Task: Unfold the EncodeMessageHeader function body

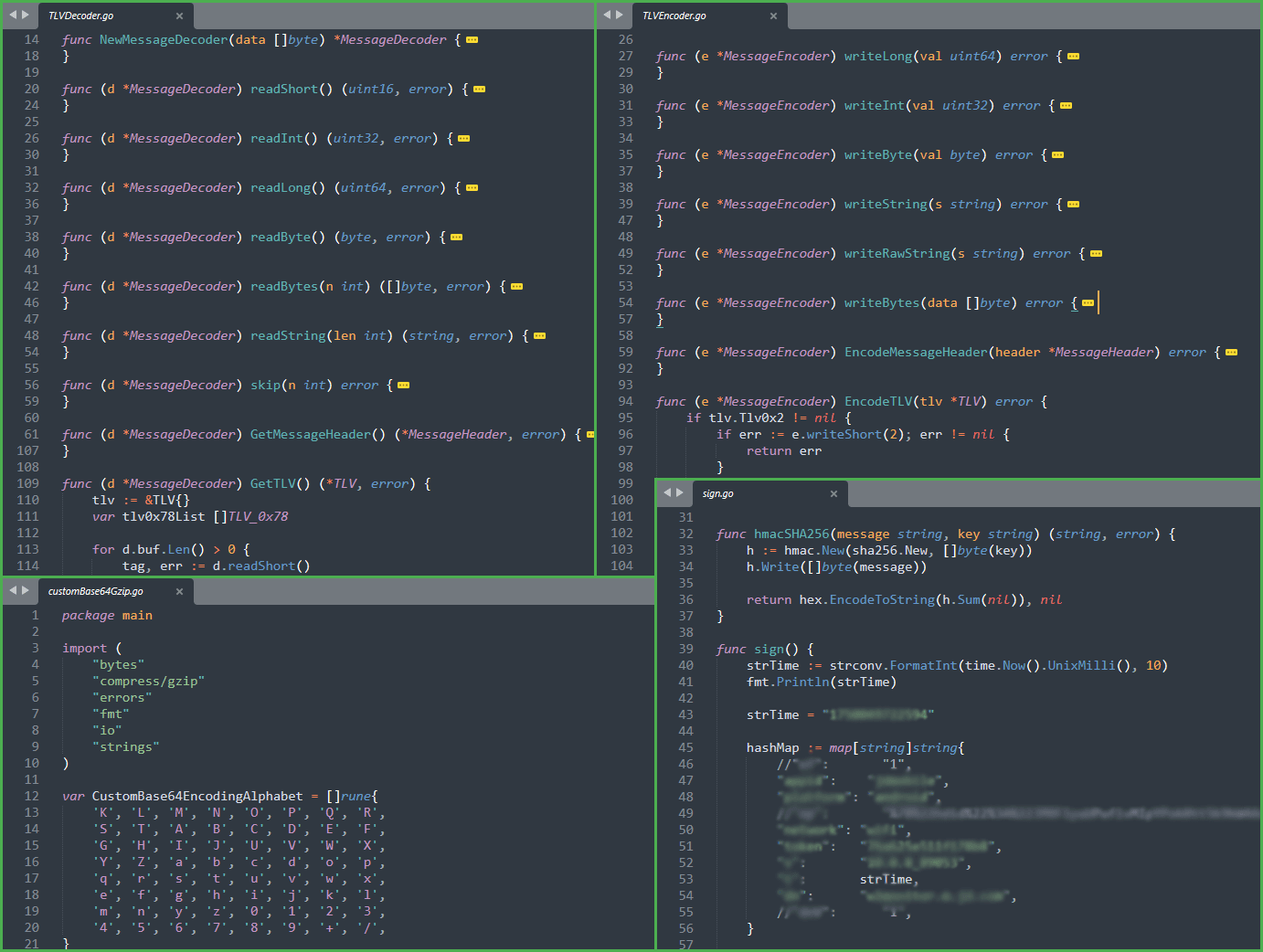Action: (x=1231, y=353)
